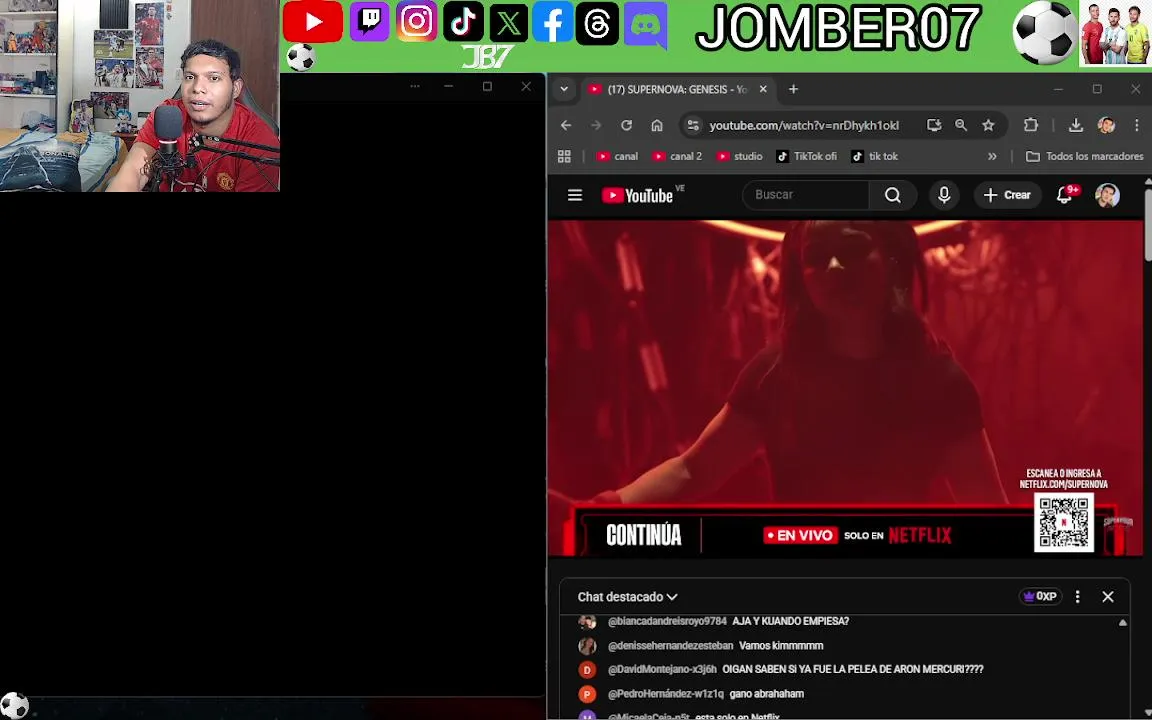Go back in the Chrome browser
This screenshot has width=1152, height=720.
(x=566, y=126)
